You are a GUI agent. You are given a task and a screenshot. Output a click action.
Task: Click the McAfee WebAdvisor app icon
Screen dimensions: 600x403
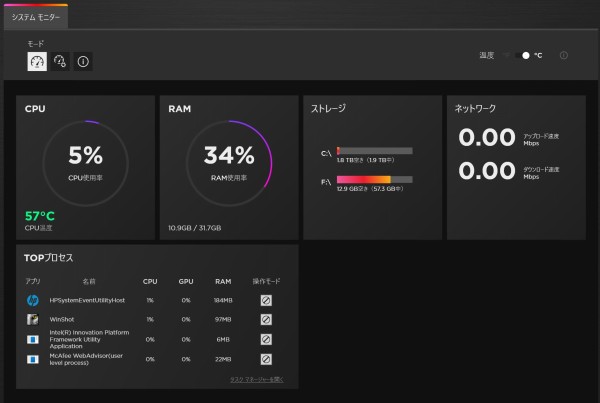pos(33,358)
